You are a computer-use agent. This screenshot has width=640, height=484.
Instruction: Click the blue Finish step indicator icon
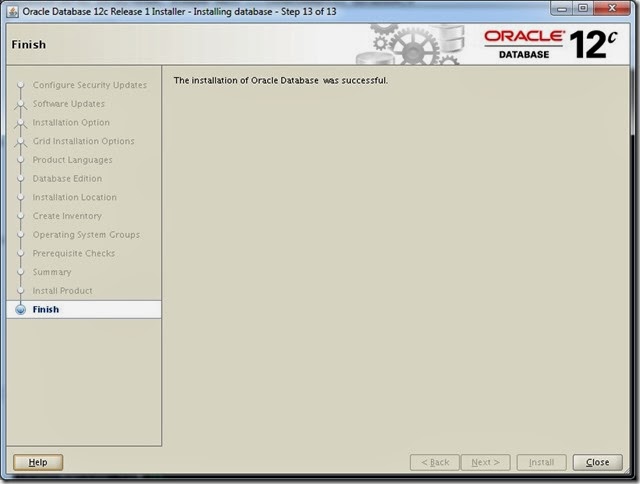pyautogui.click(x=20, y=310)
